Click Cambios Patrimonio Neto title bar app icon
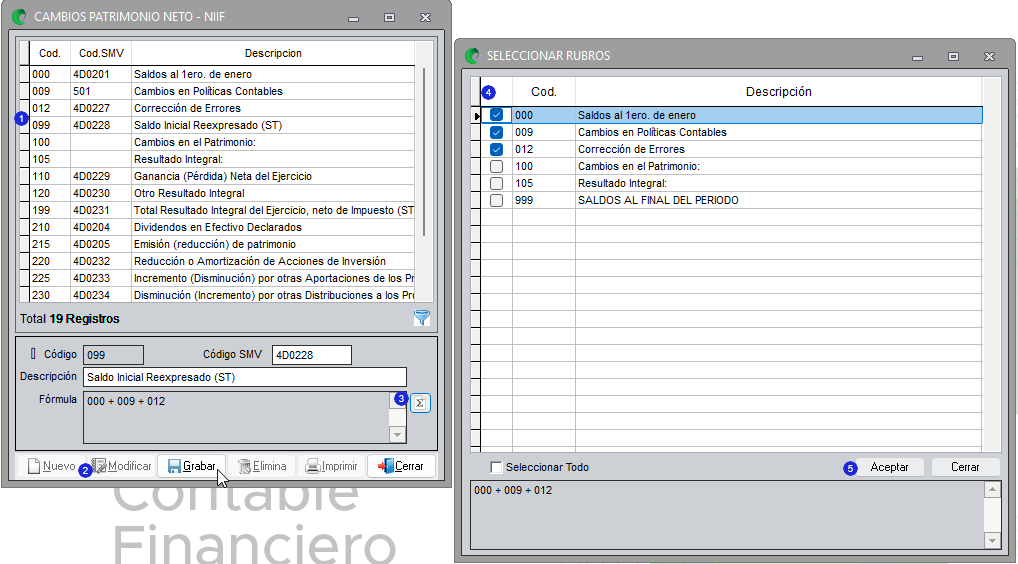 pos(19,17)
